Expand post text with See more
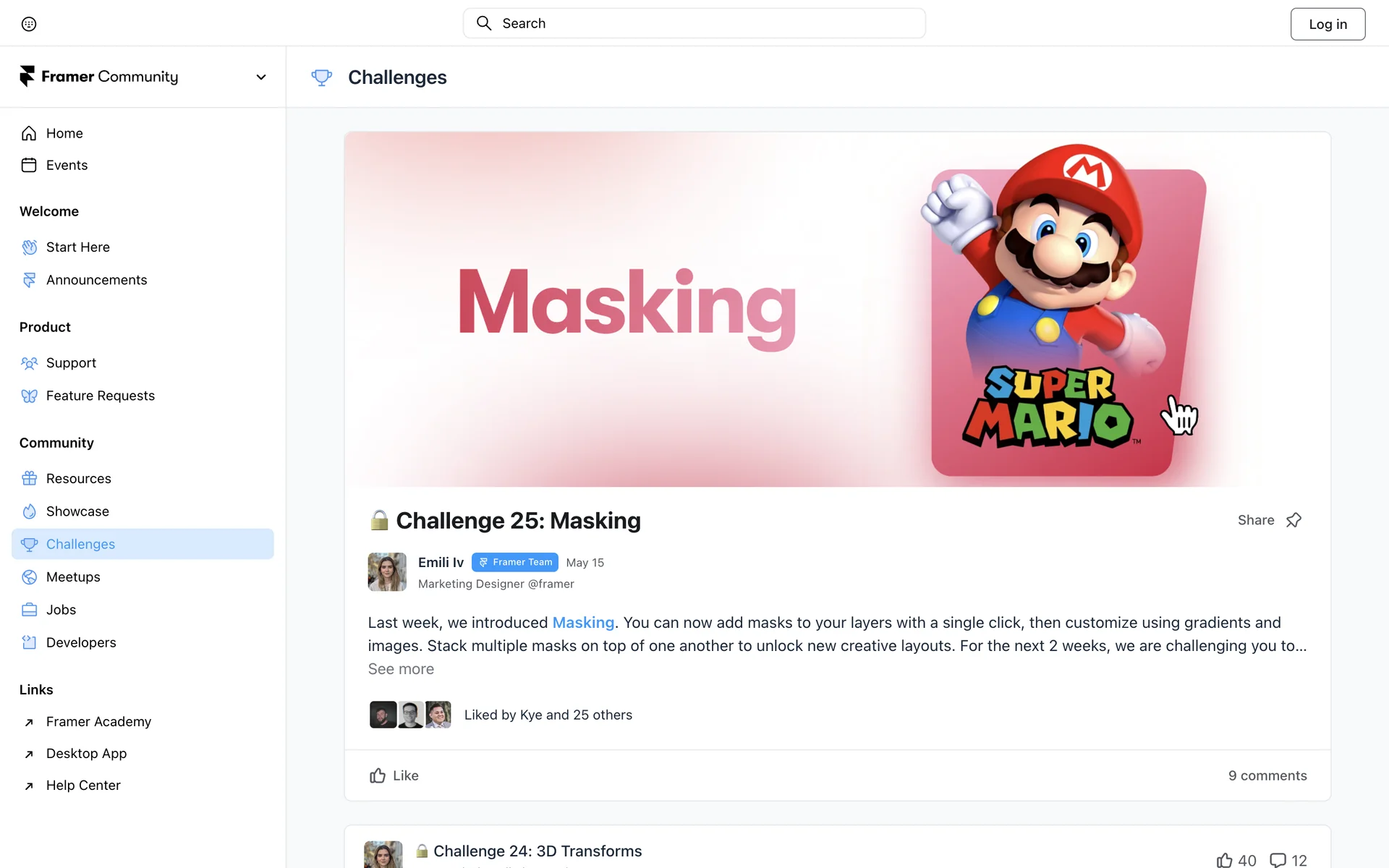 point(401,669)
